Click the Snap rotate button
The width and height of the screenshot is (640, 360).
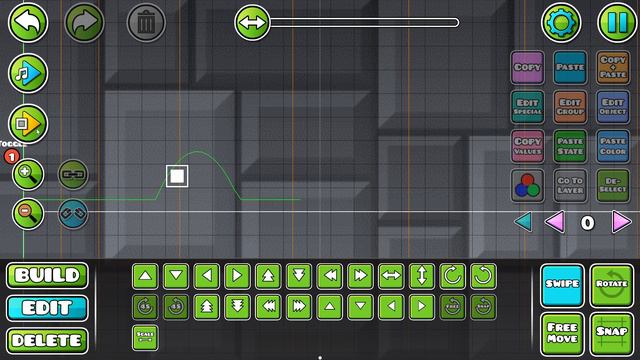tap(483, 307)
